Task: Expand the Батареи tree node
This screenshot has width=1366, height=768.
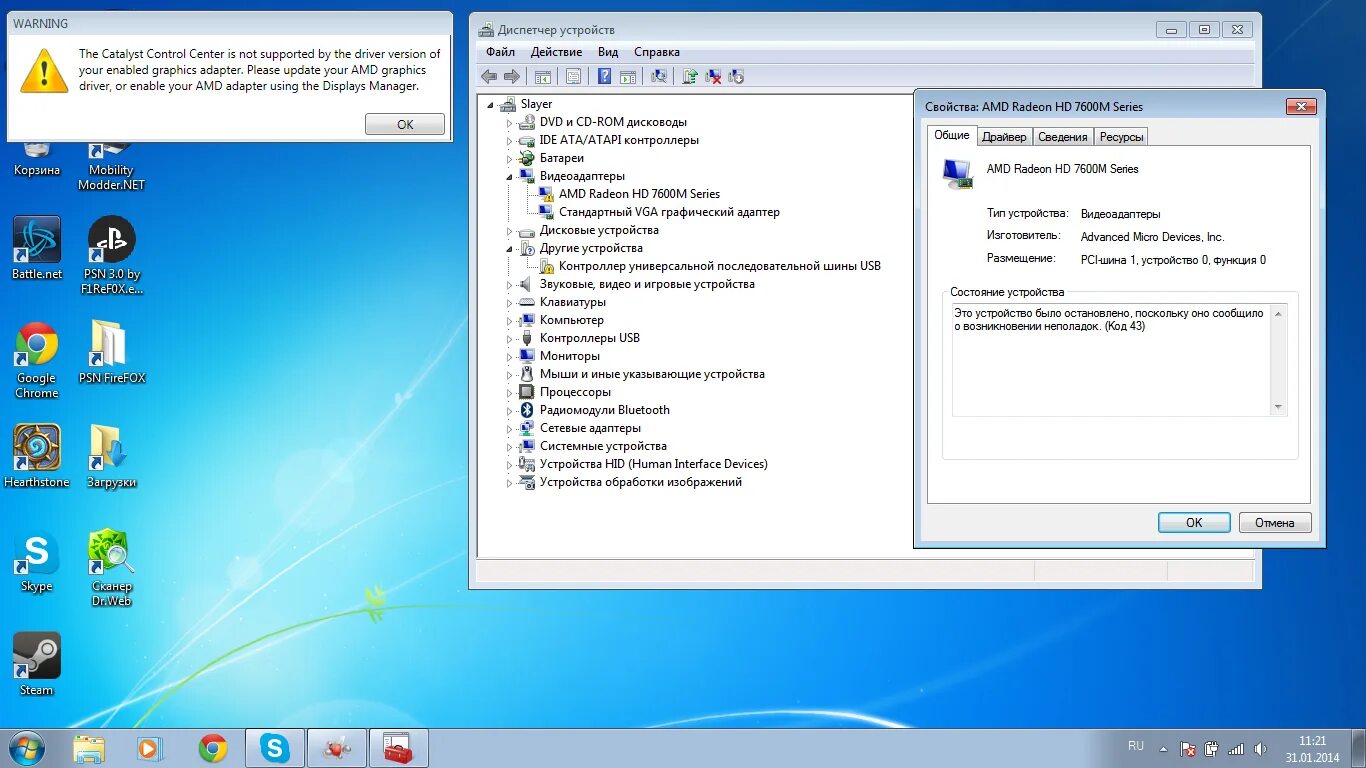Action: (508, 158)
